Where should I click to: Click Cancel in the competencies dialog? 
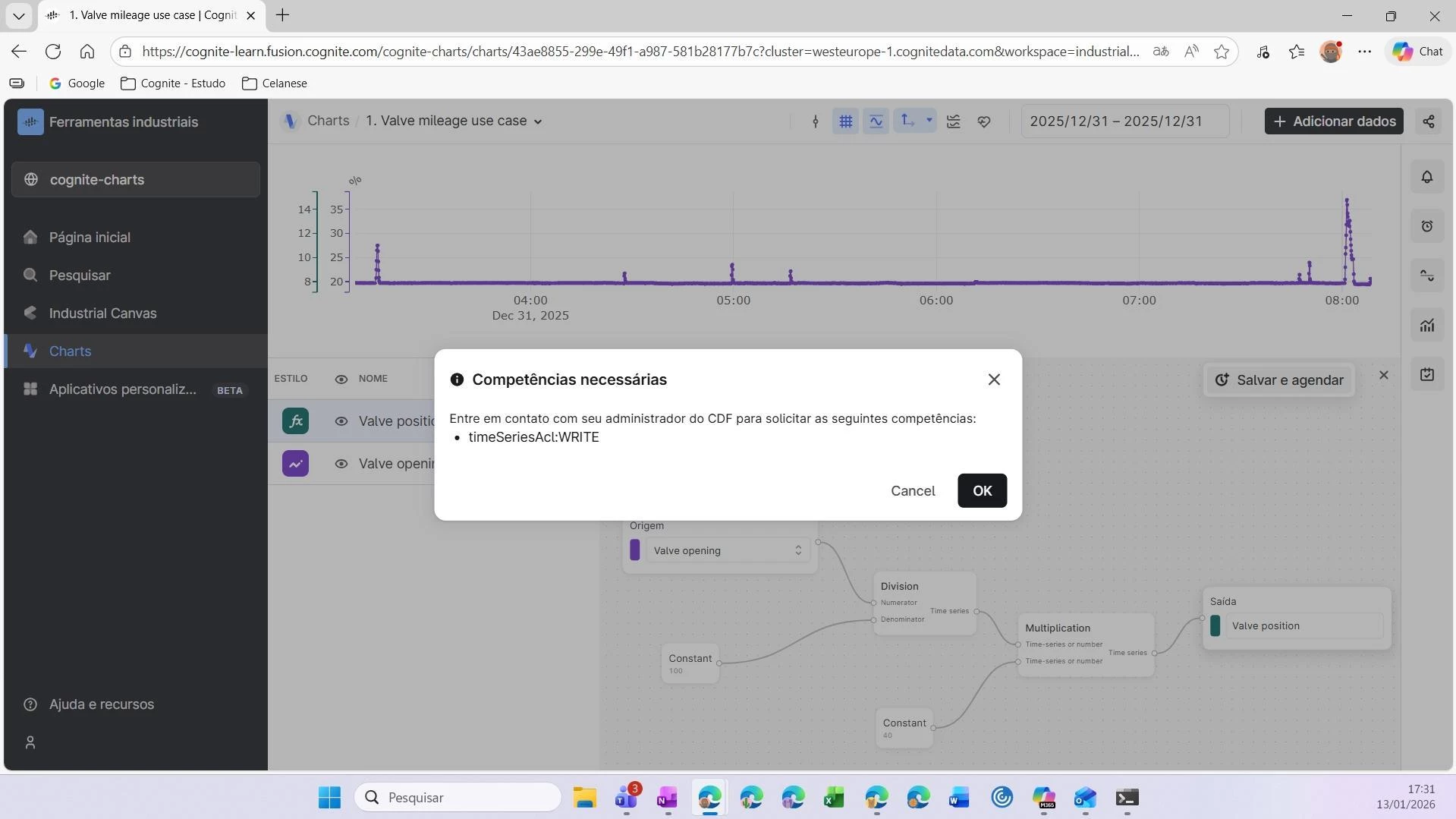click(913, 490)
